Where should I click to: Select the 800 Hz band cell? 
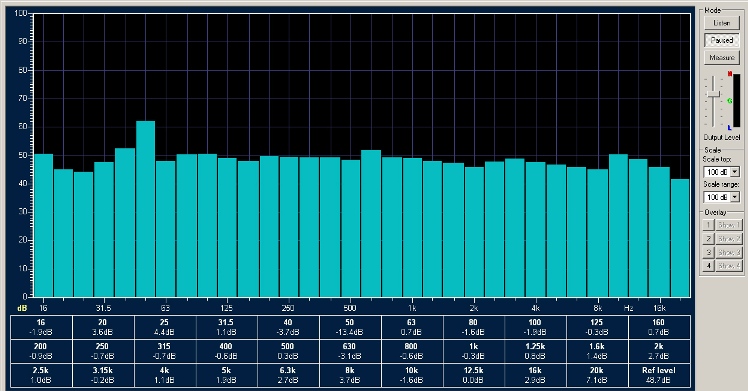pos(412,351)
